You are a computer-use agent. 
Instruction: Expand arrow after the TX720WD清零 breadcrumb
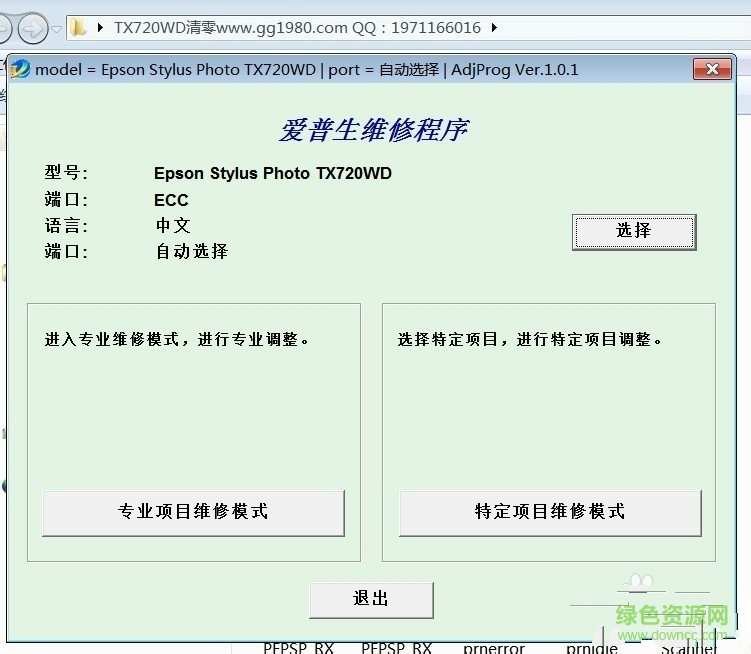[494, 28]
